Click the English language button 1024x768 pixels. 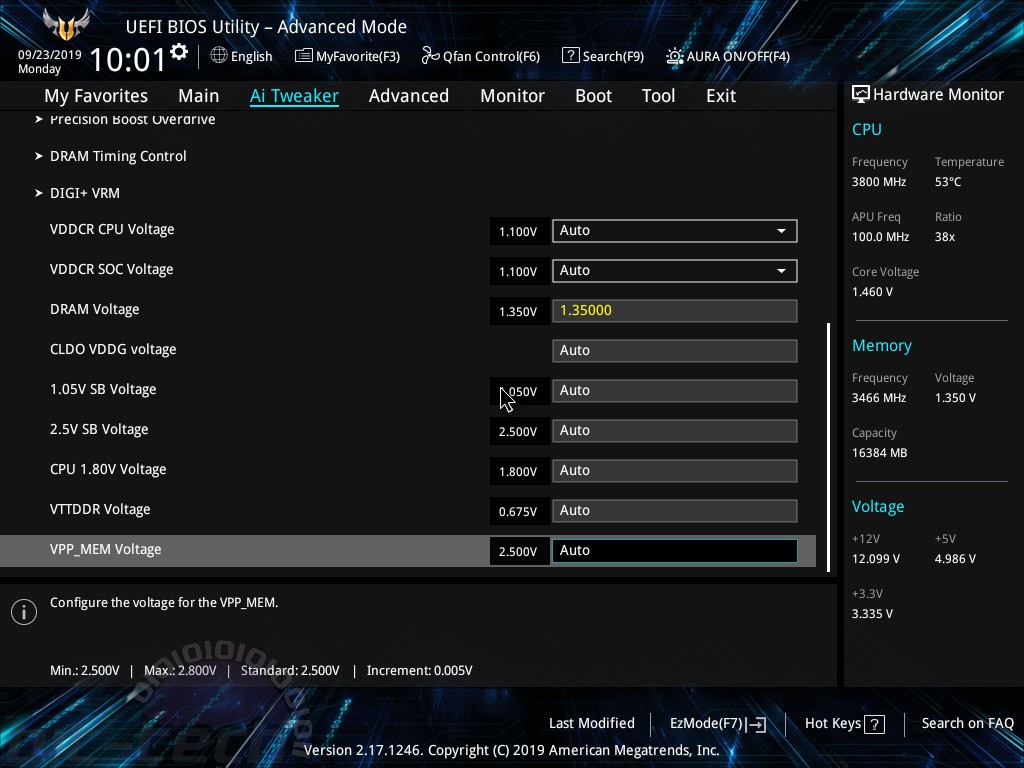pyautogui.click(x=242, y=56)
